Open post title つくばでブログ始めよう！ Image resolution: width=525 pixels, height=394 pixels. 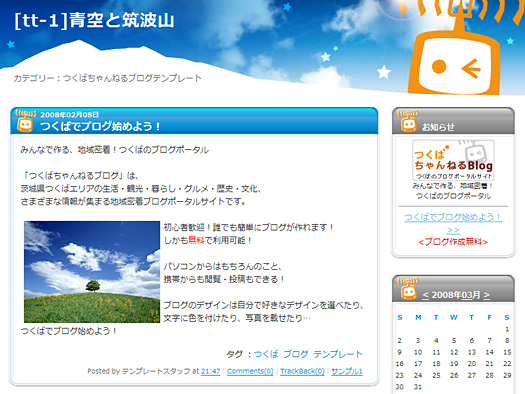(100, 127)
